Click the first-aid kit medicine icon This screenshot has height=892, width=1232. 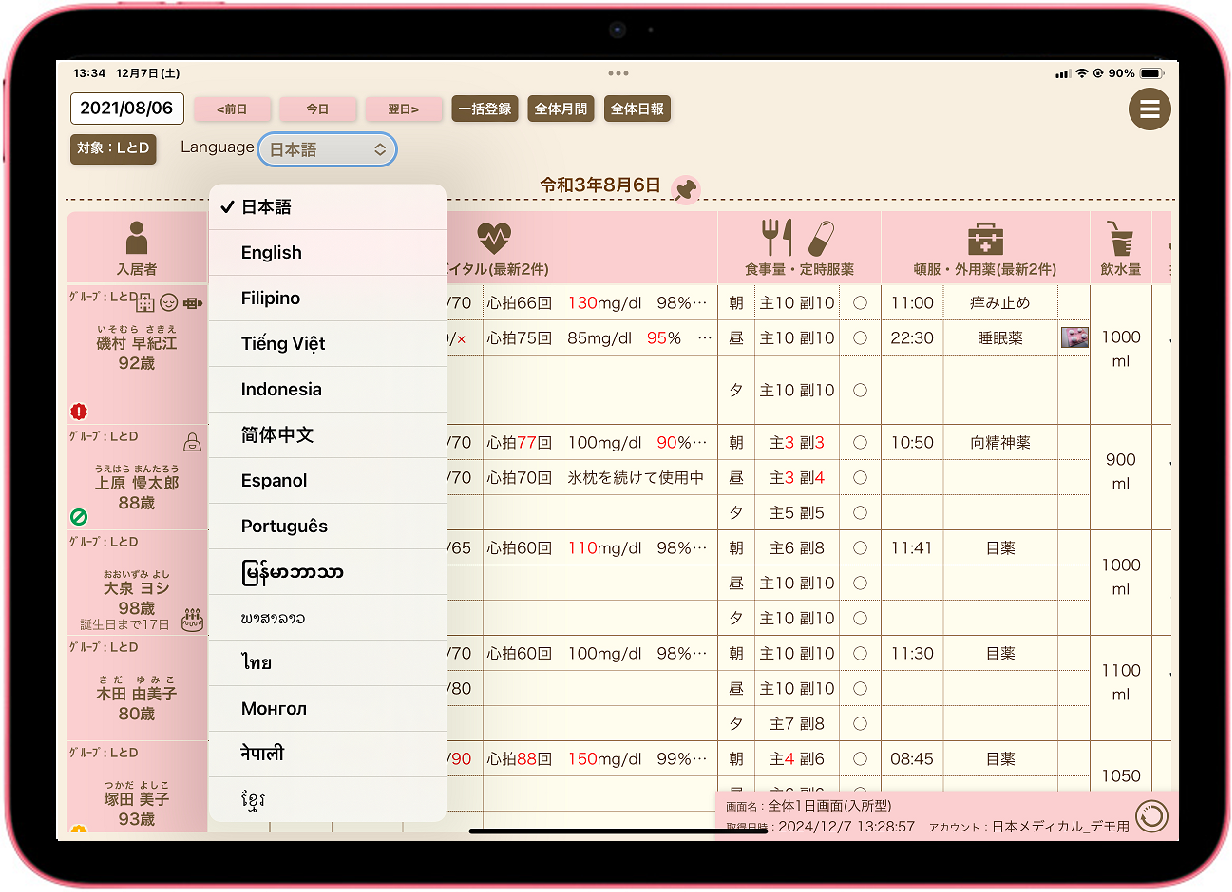(x=985, y=238)
